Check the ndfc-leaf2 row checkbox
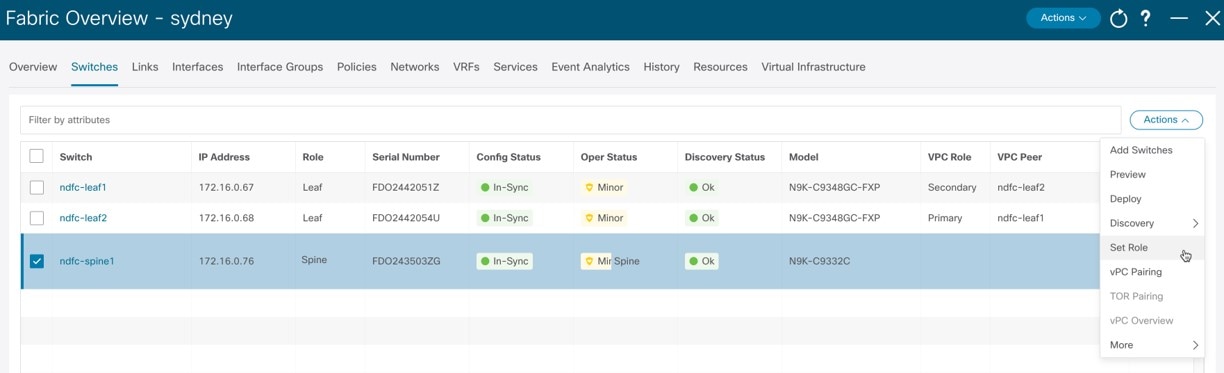 tap(37, 218)
